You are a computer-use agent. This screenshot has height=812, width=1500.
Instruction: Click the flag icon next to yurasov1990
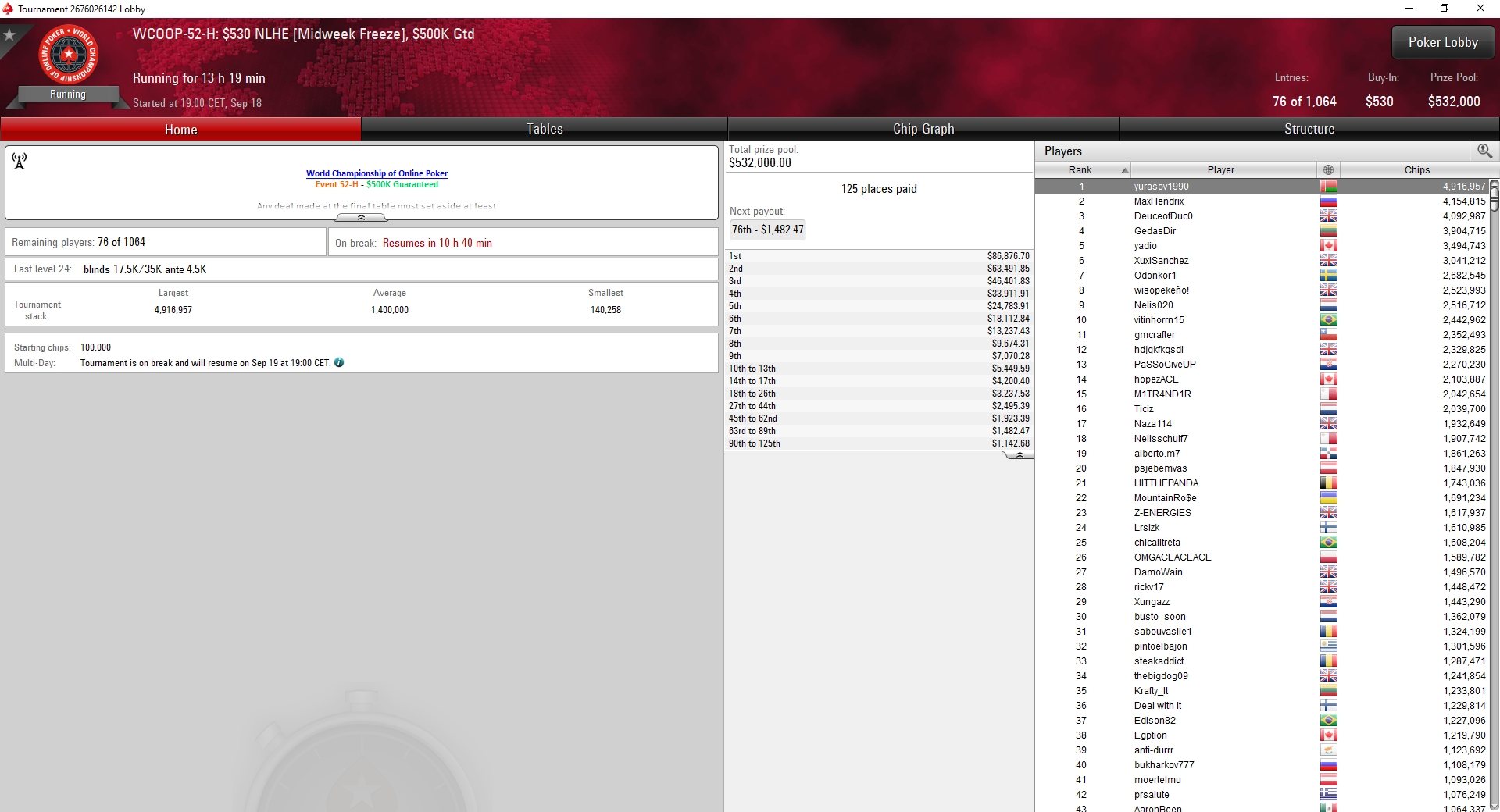[1328, 187]
